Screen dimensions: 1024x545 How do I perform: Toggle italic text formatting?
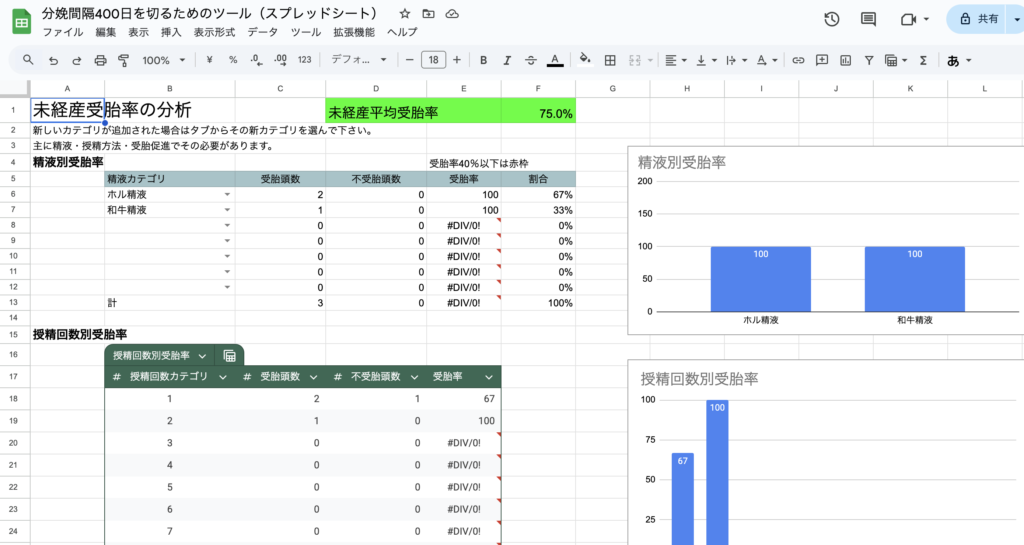[507, 60]
